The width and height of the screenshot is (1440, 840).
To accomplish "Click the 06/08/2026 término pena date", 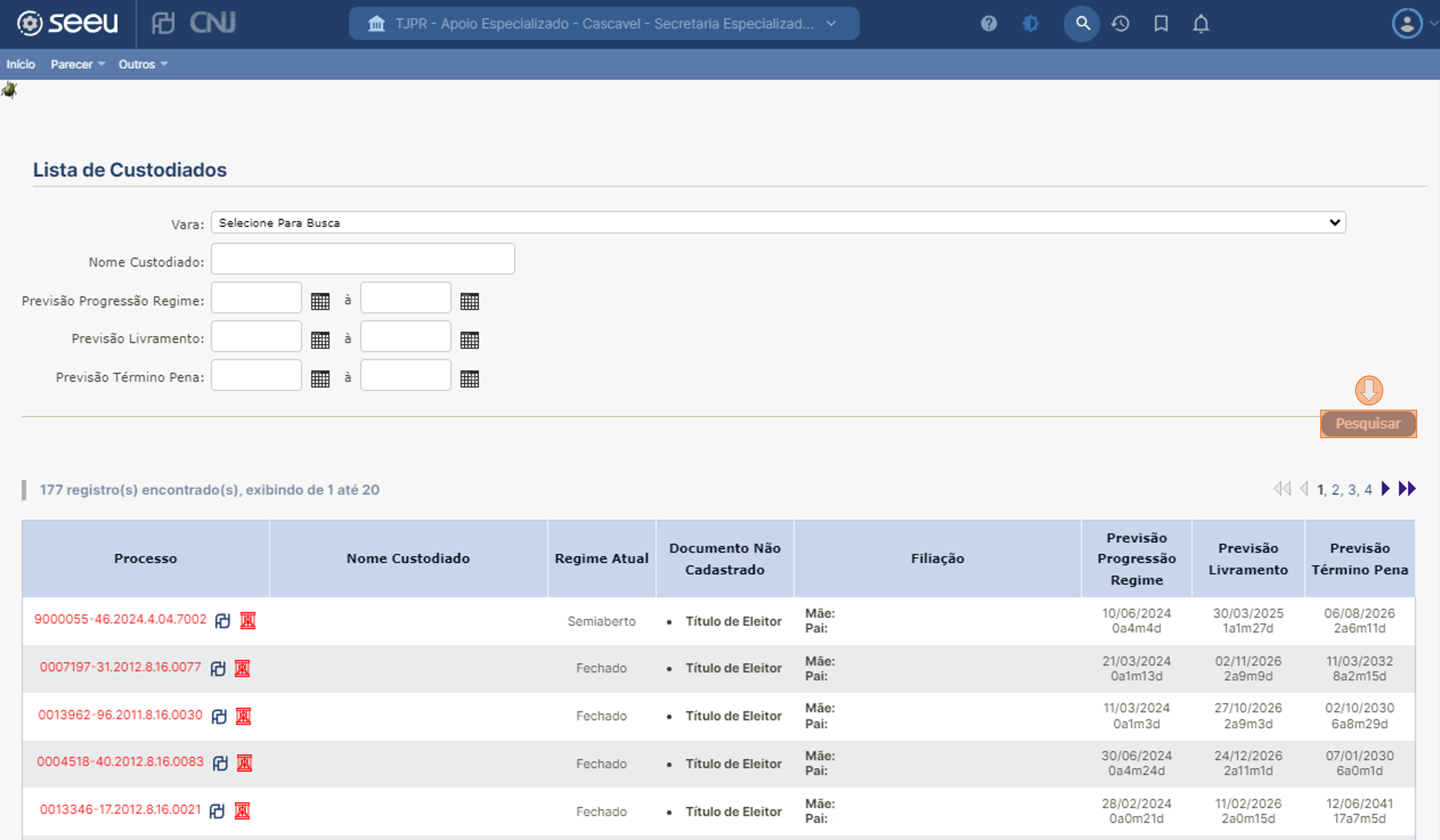I will pyautogui.click(x=1360, y=613).
